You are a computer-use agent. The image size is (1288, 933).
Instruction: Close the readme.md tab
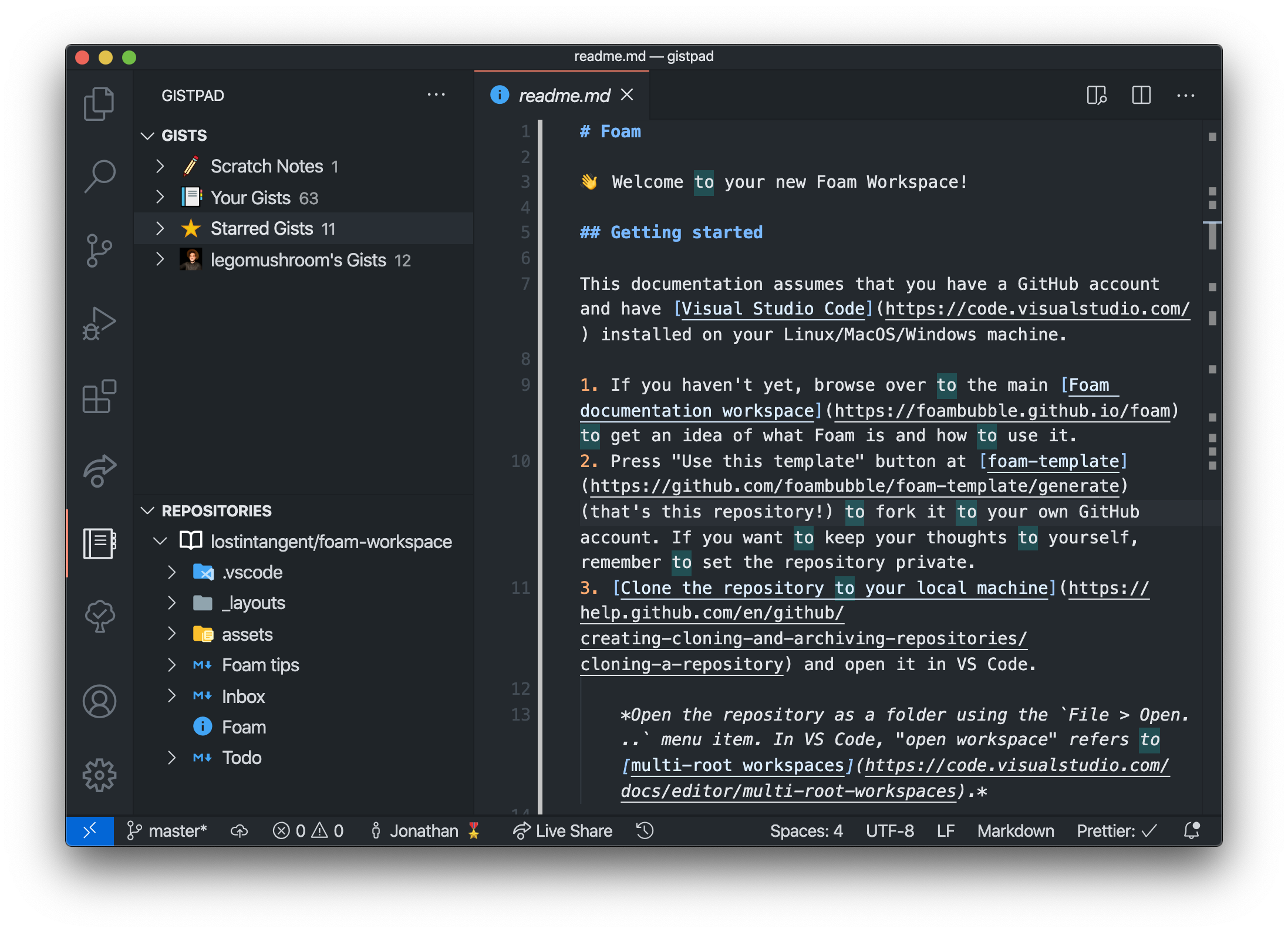(627, 94)
